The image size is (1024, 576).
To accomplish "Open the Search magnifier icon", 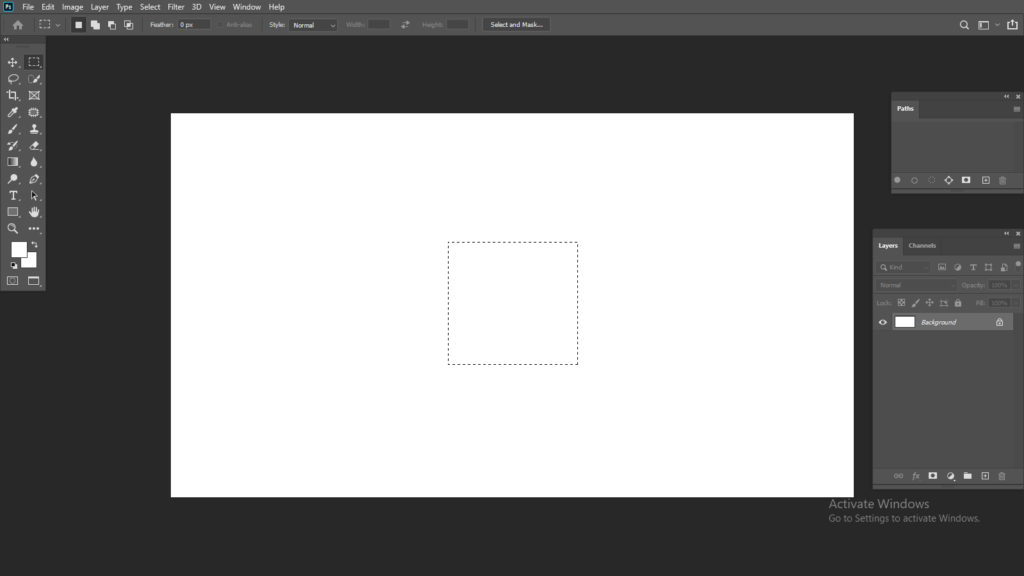I will tap(964, 25).
